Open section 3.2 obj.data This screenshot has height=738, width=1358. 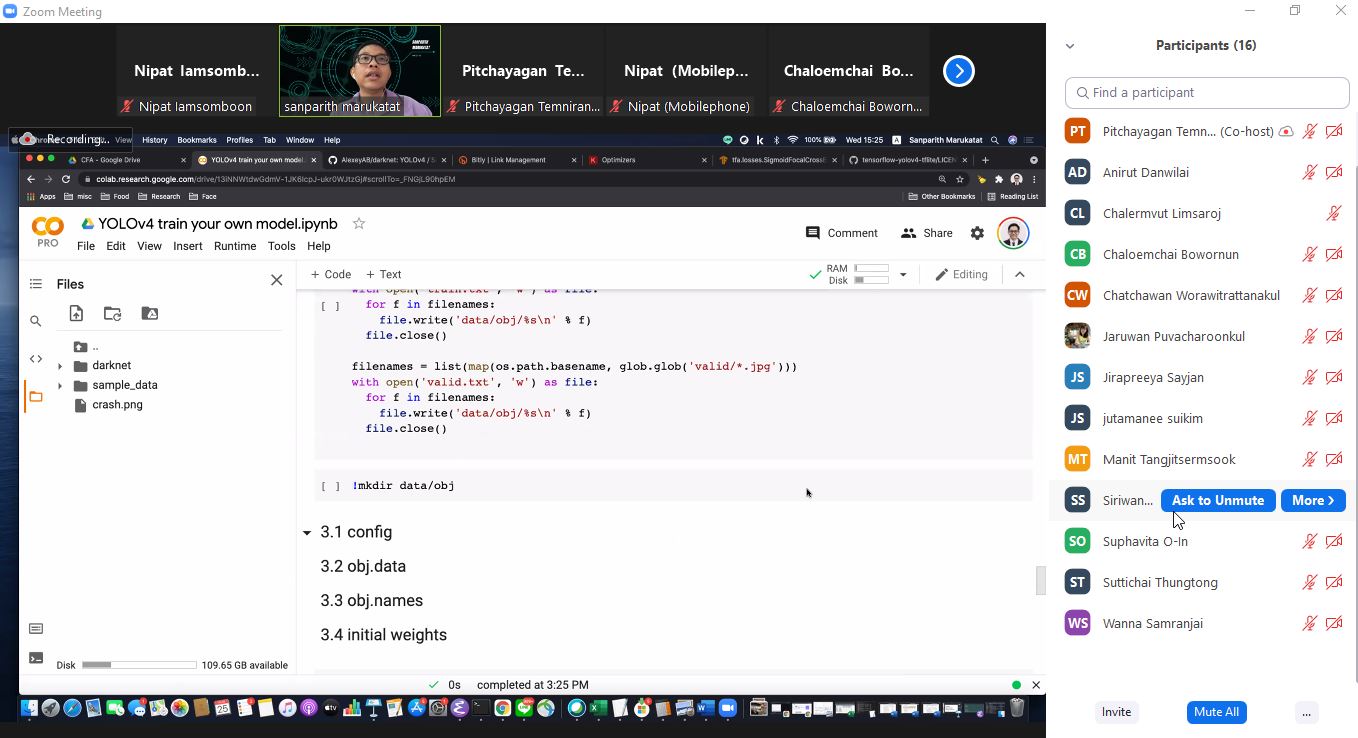pyautogui.click(x=363, y=566)
